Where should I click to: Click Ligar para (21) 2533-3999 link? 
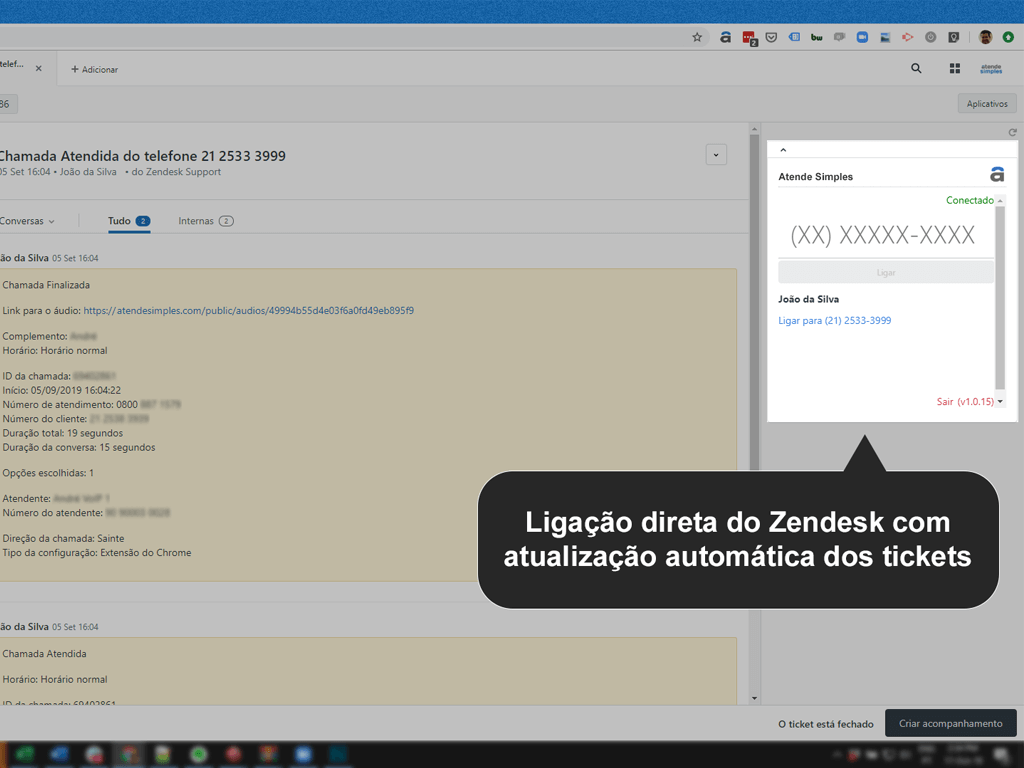pos(834,321)
